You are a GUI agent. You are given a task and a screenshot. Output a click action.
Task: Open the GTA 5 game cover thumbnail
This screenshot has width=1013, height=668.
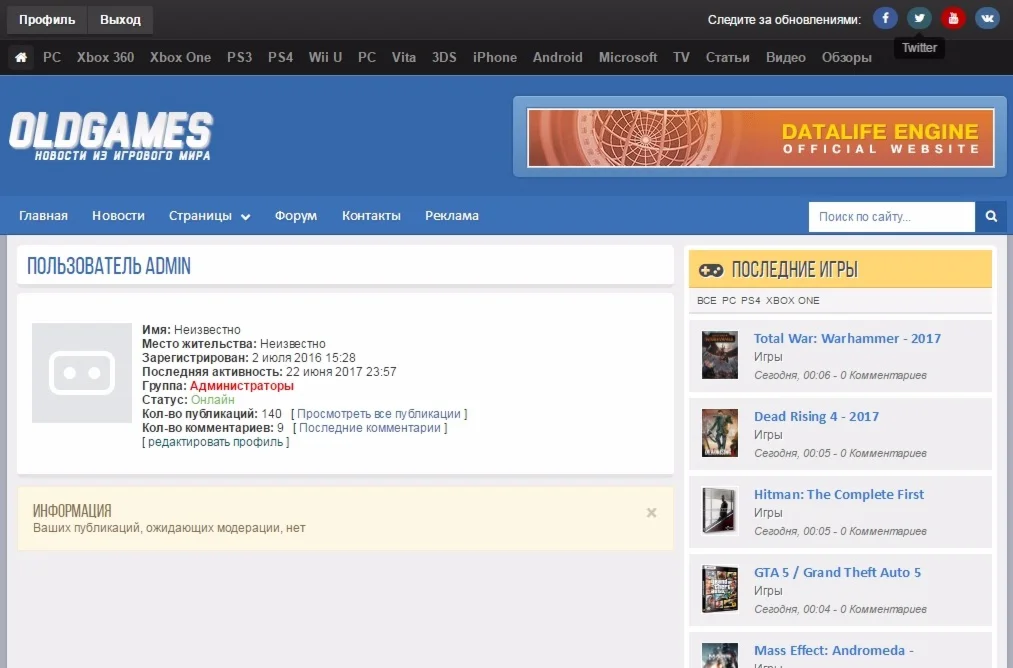pyautogui.click(x=719, y=589)
